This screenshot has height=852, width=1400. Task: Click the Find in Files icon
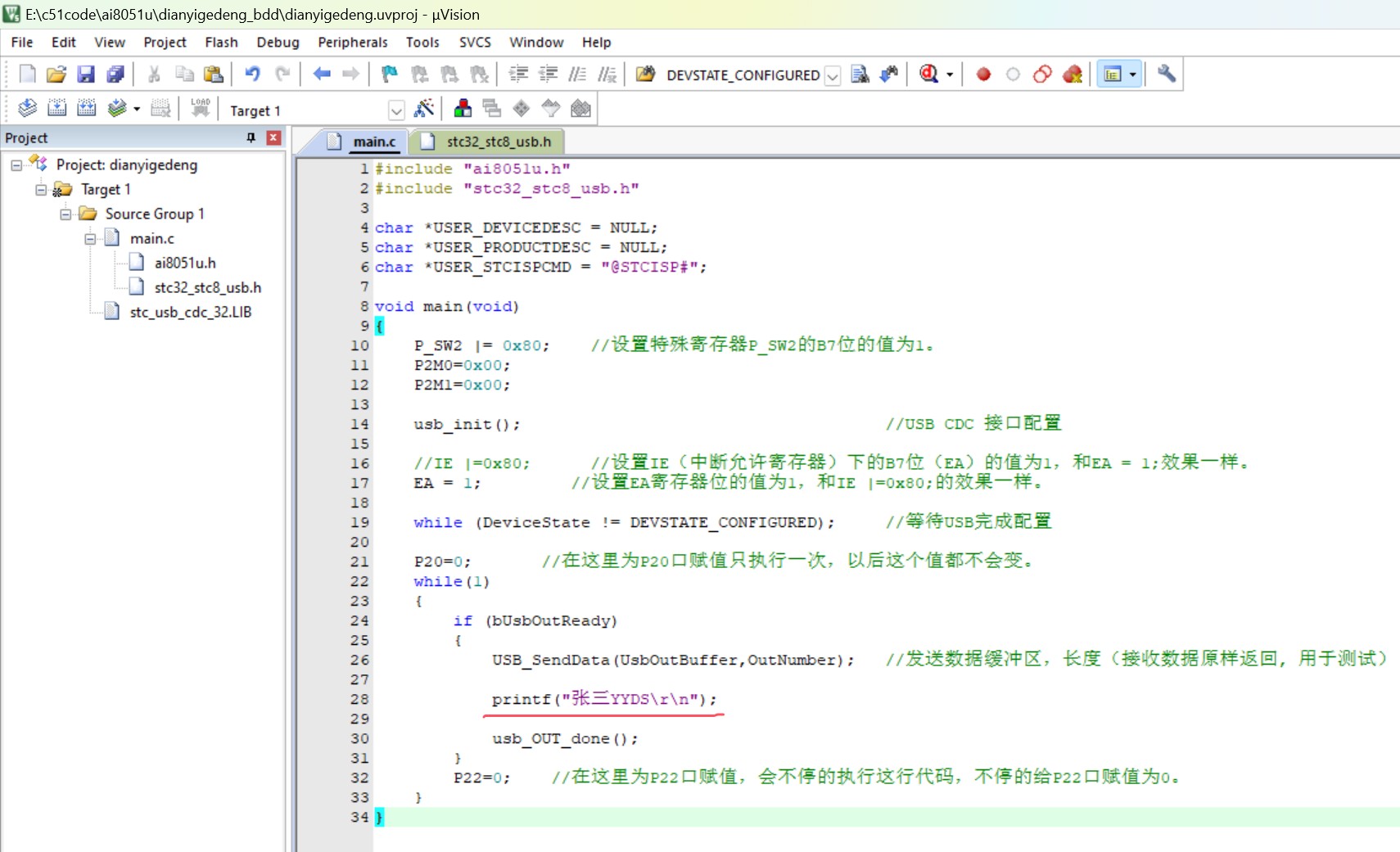pos(646,74)
